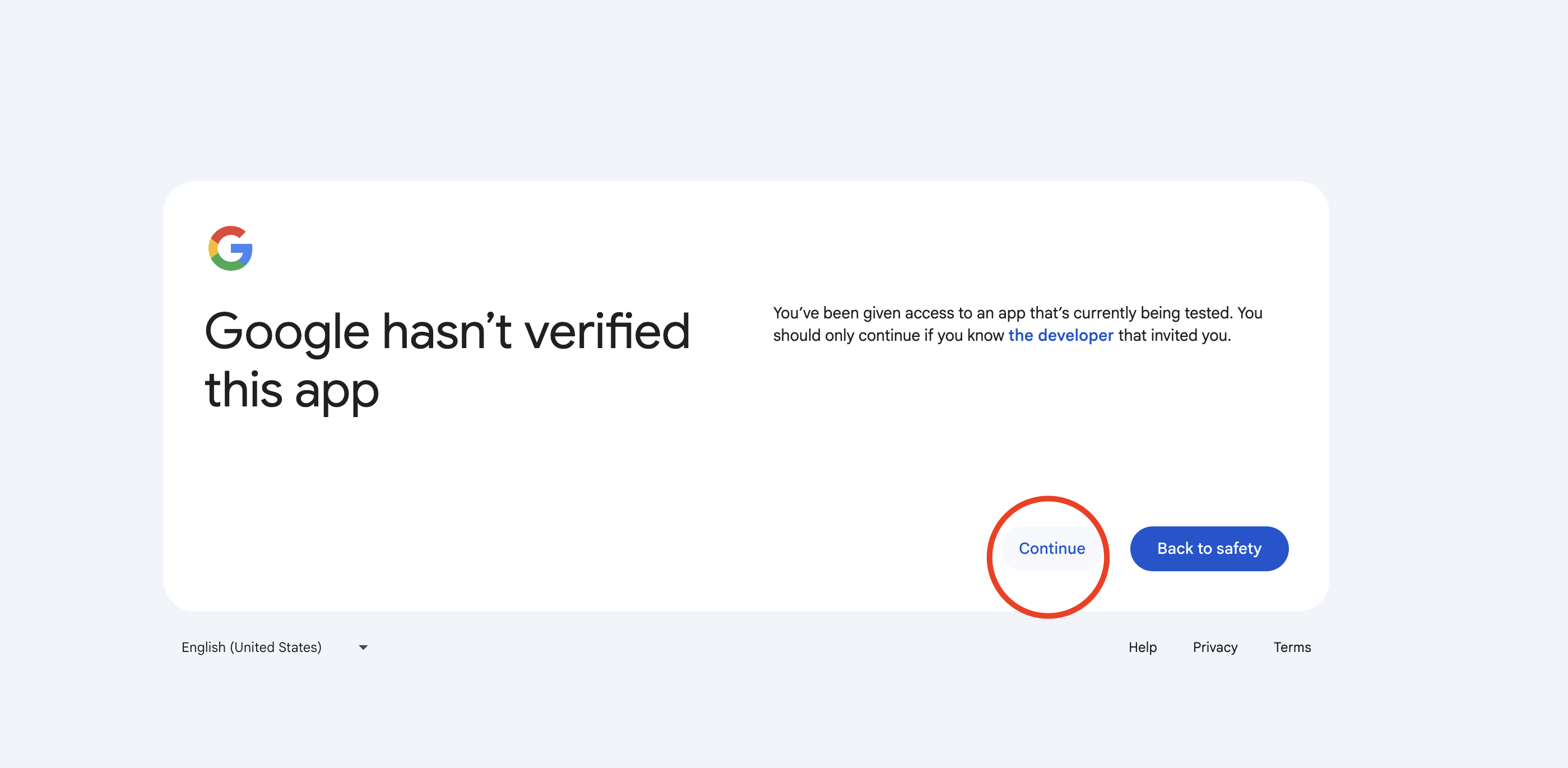
Task: Click the word "Continue" inside the red circle
Action: (x=1052, y=549)
